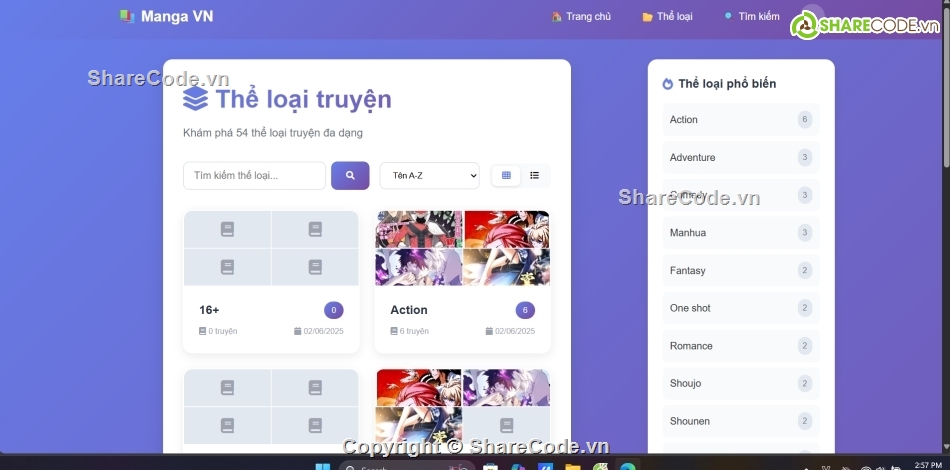Select Fantasy in popular genres list
950x470 pixels.
click(x=741, y=271)
